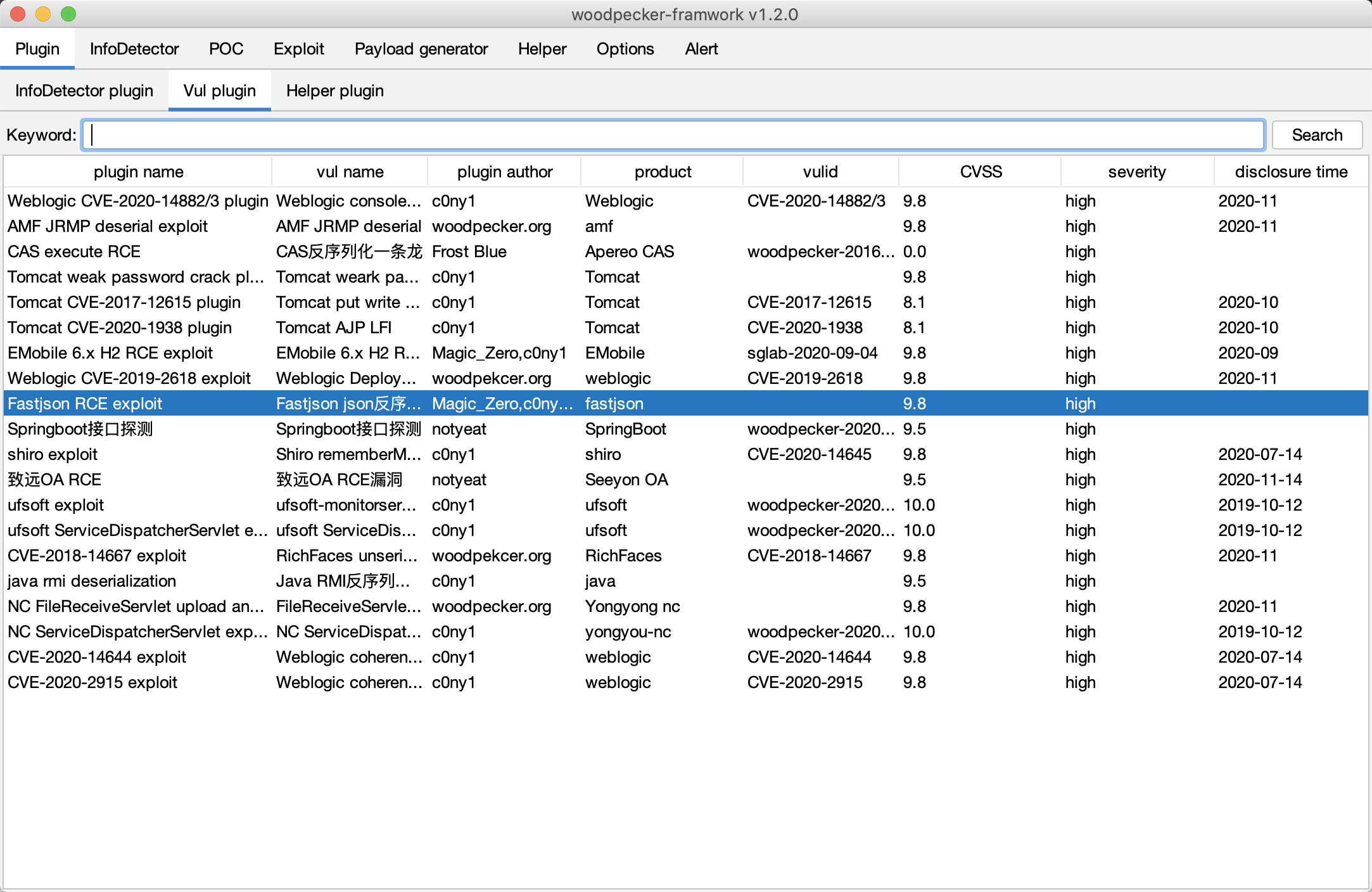Open the Helper main tab
Screen dimensions: 1372x892
tap(542, 49)
